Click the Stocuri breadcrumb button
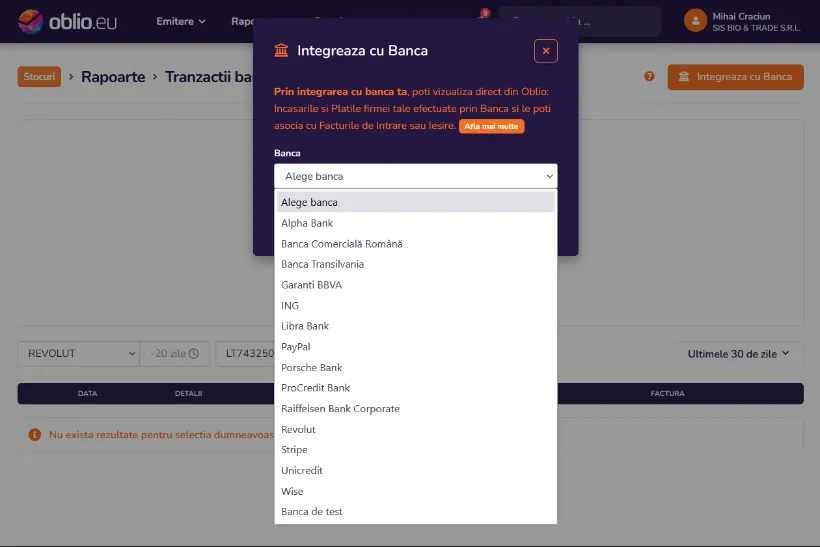Image resolution: width=820 pixels, height=547 pixels. coord(39,77)
